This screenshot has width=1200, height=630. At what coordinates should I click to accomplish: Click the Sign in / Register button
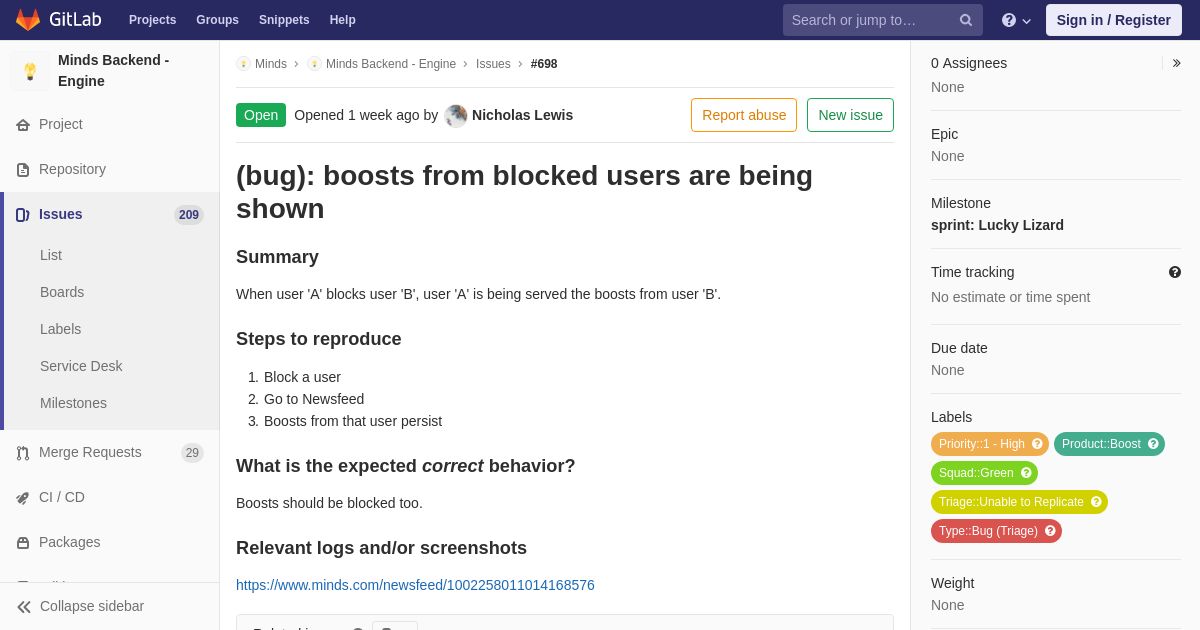click(1114, 20)
